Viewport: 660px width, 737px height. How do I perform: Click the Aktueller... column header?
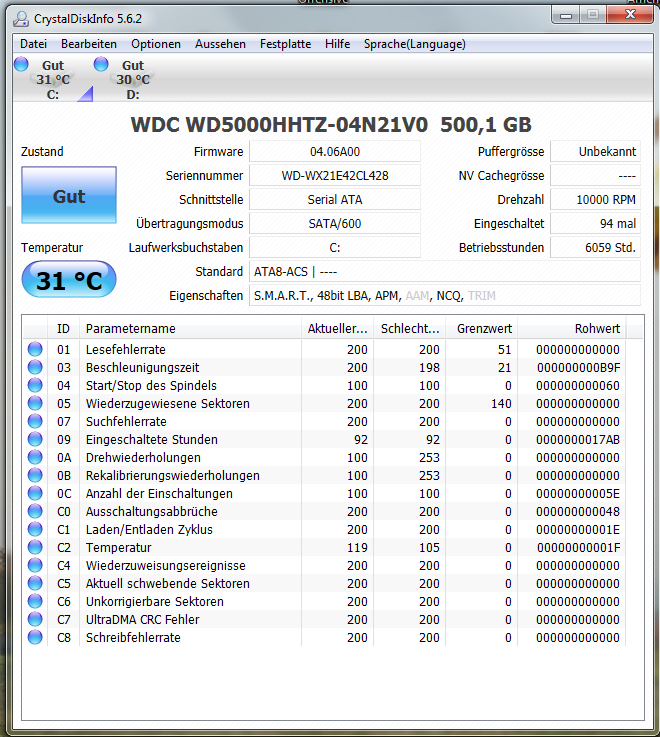coord(338,329)
